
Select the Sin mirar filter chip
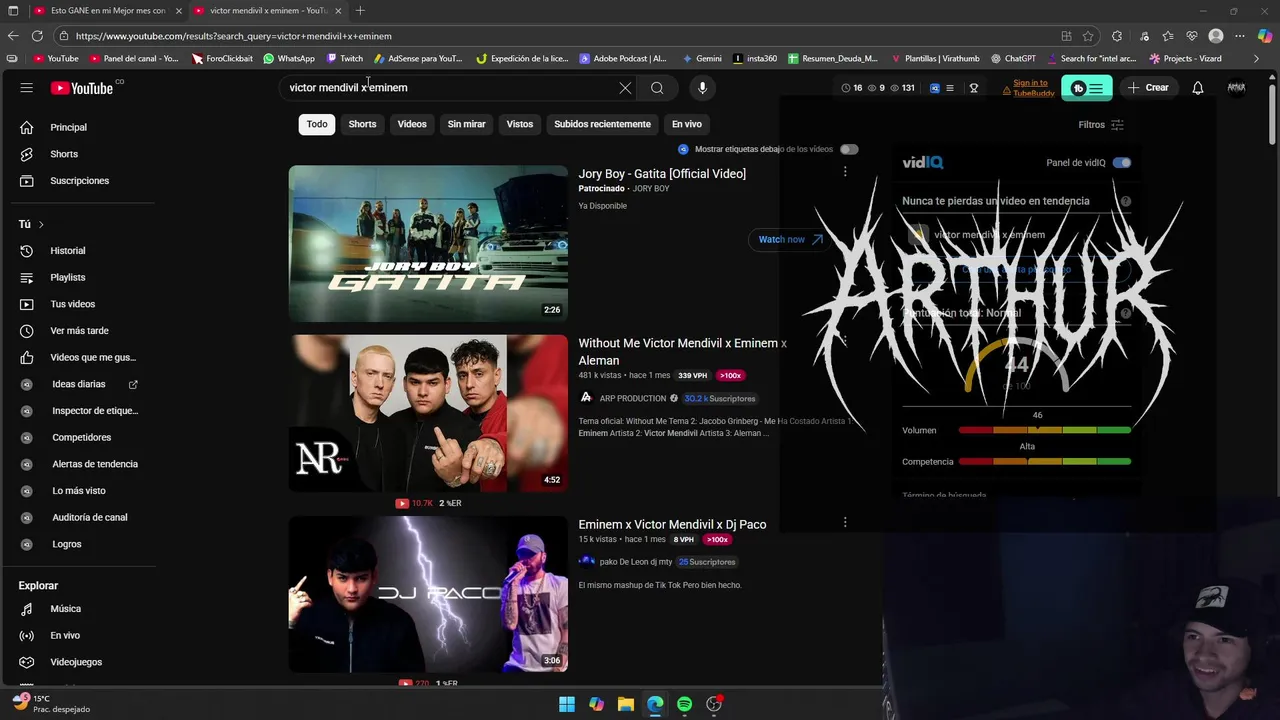[x=466, y=124]
